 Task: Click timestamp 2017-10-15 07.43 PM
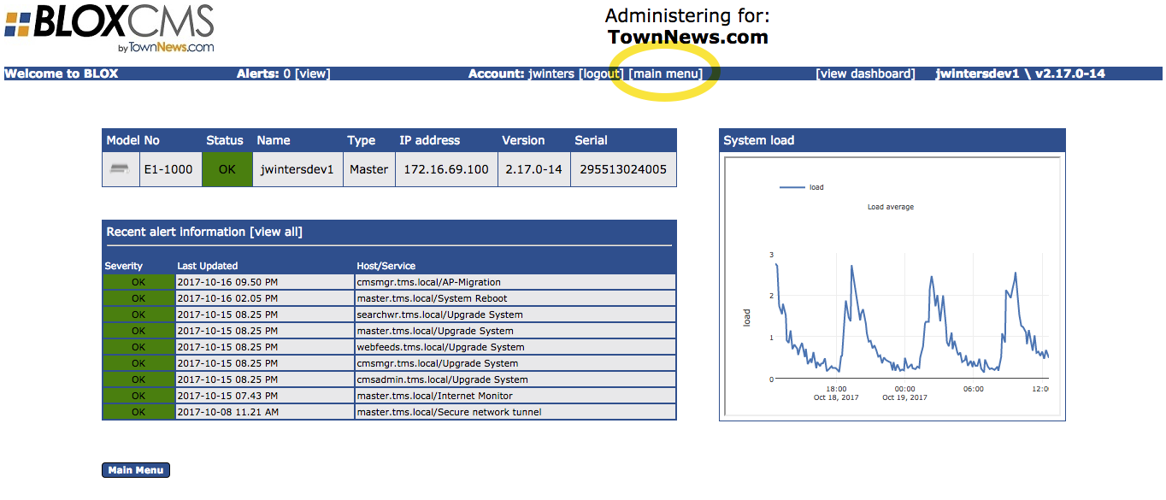[228, 397]
